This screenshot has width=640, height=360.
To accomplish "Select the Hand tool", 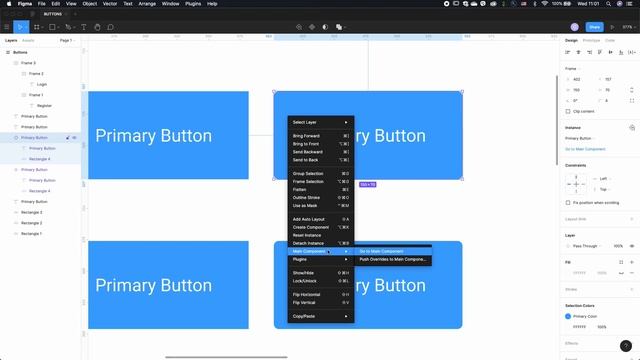I will coord(97,27).
